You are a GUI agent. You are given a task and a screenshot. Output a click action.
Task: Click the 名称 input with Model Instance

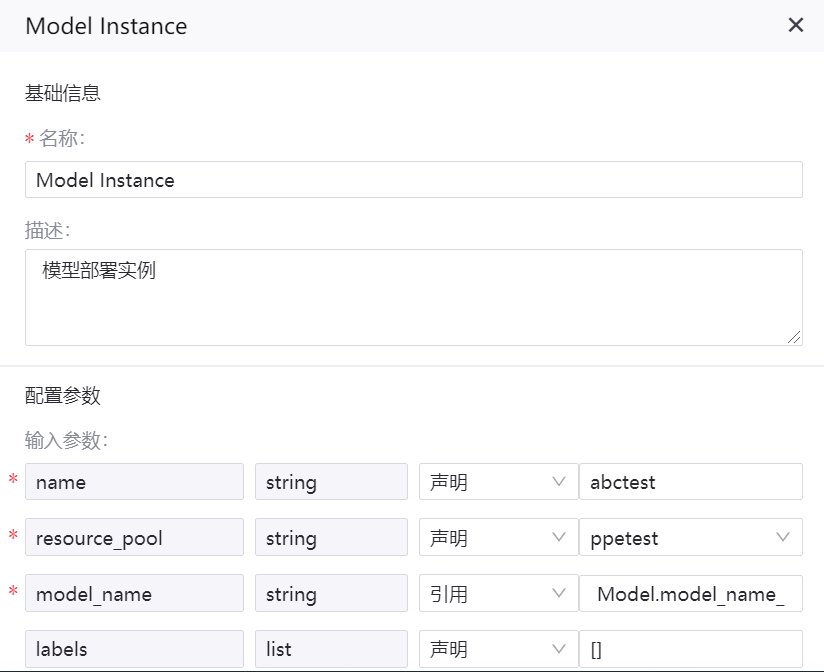click(413, 180)
